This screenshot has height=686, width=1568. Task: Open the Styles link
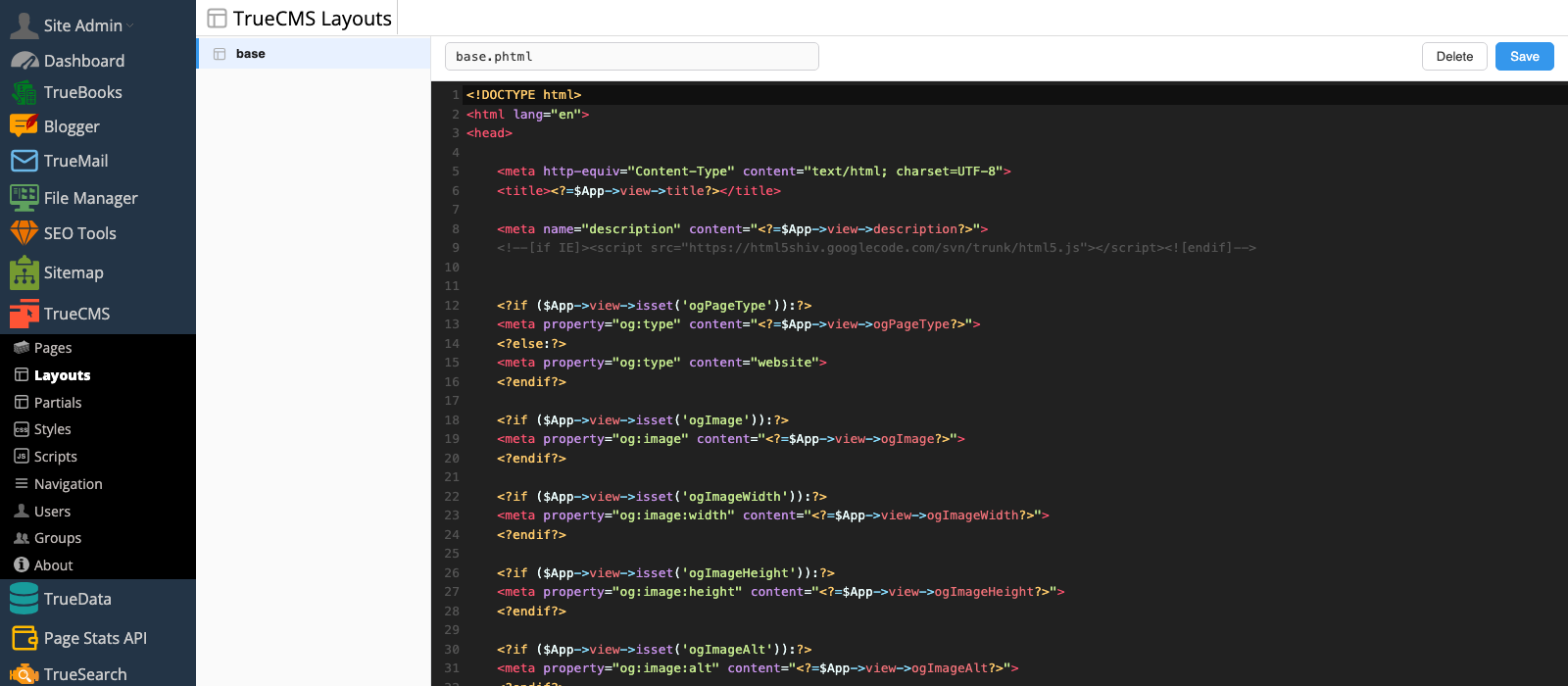tap(53, 429)
